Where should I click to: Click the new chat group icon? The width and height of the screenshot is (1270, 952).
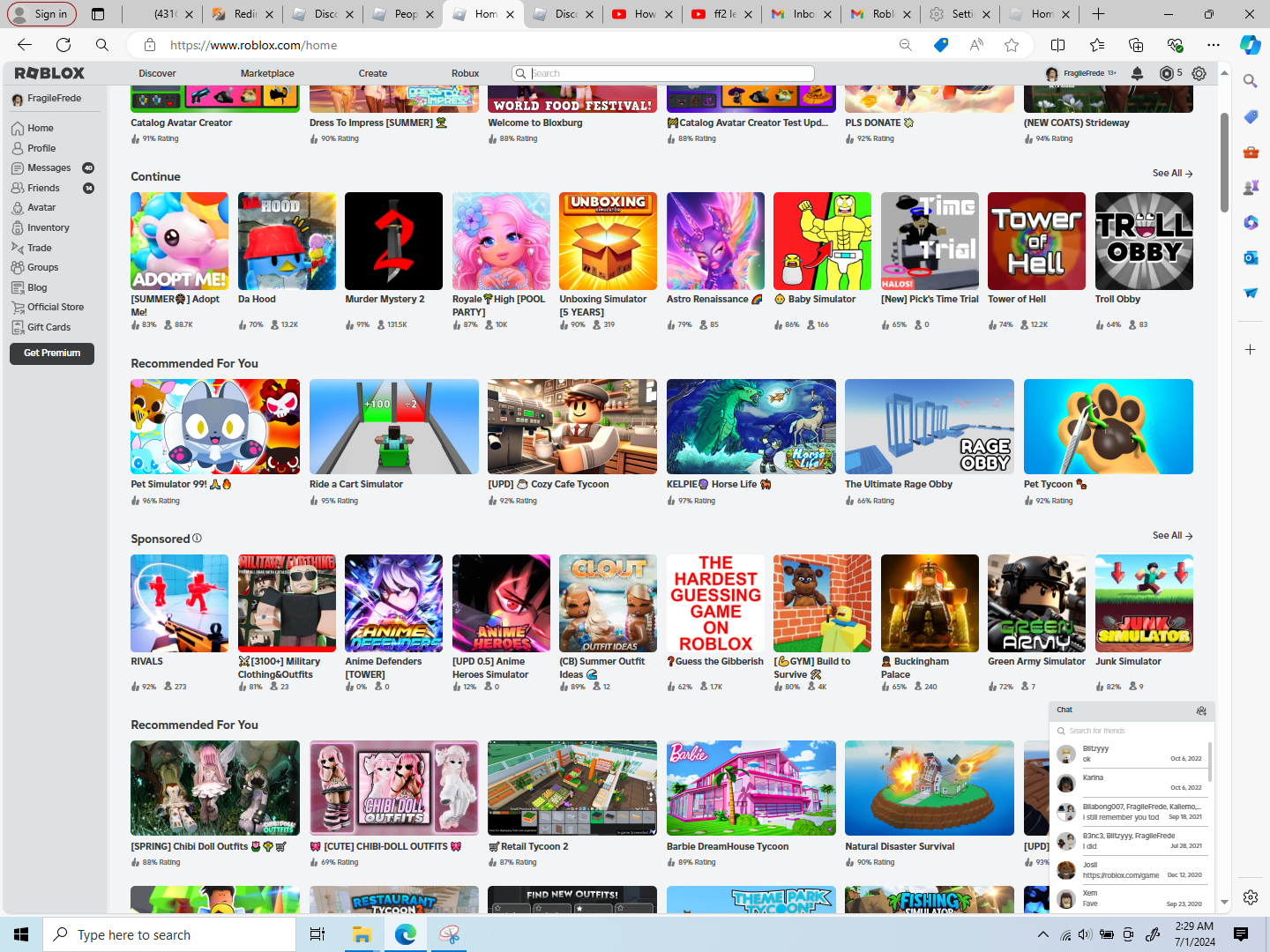(x=1201, y=710)
